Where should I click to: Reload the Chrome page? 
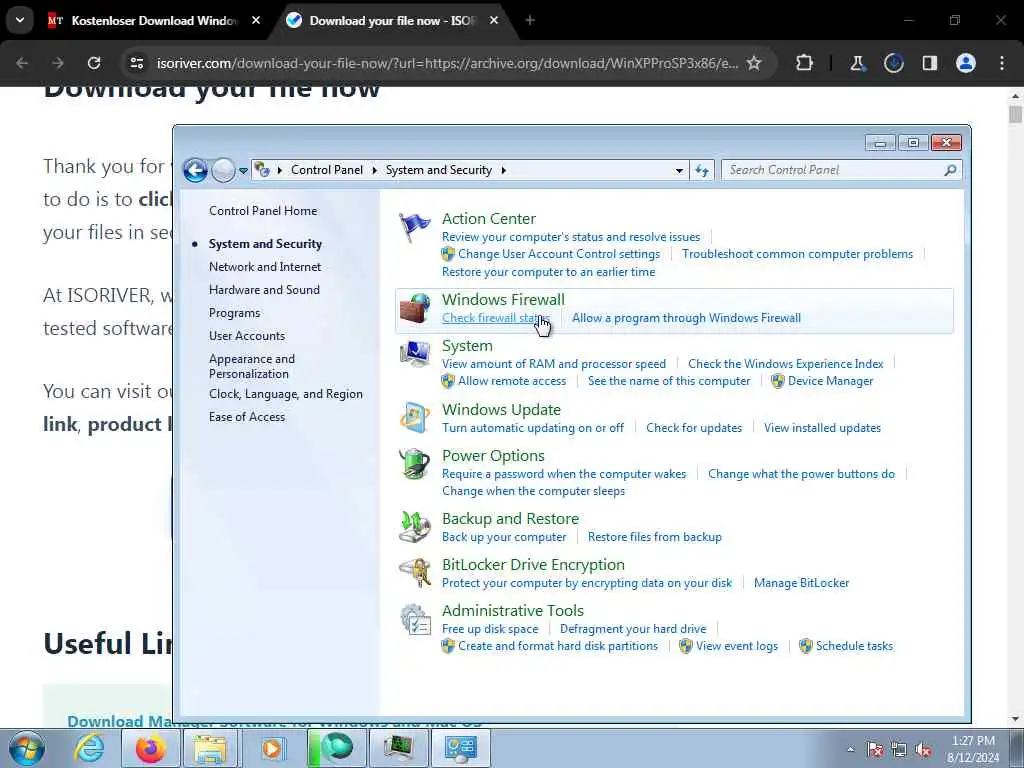pyautogui.click(x=94, y=63)
